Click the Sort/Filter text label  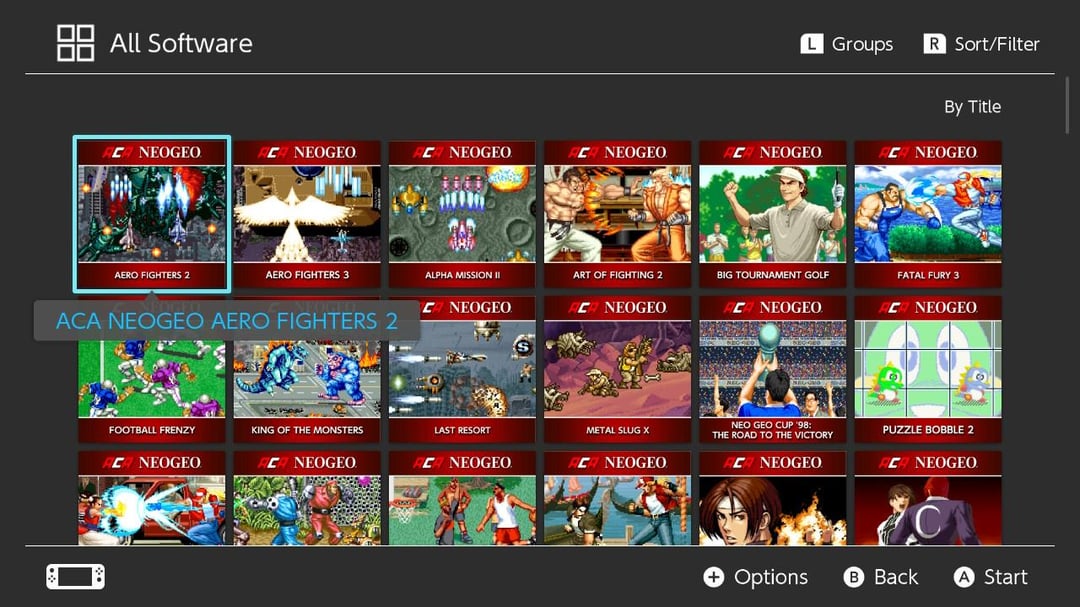click(997, 44)
